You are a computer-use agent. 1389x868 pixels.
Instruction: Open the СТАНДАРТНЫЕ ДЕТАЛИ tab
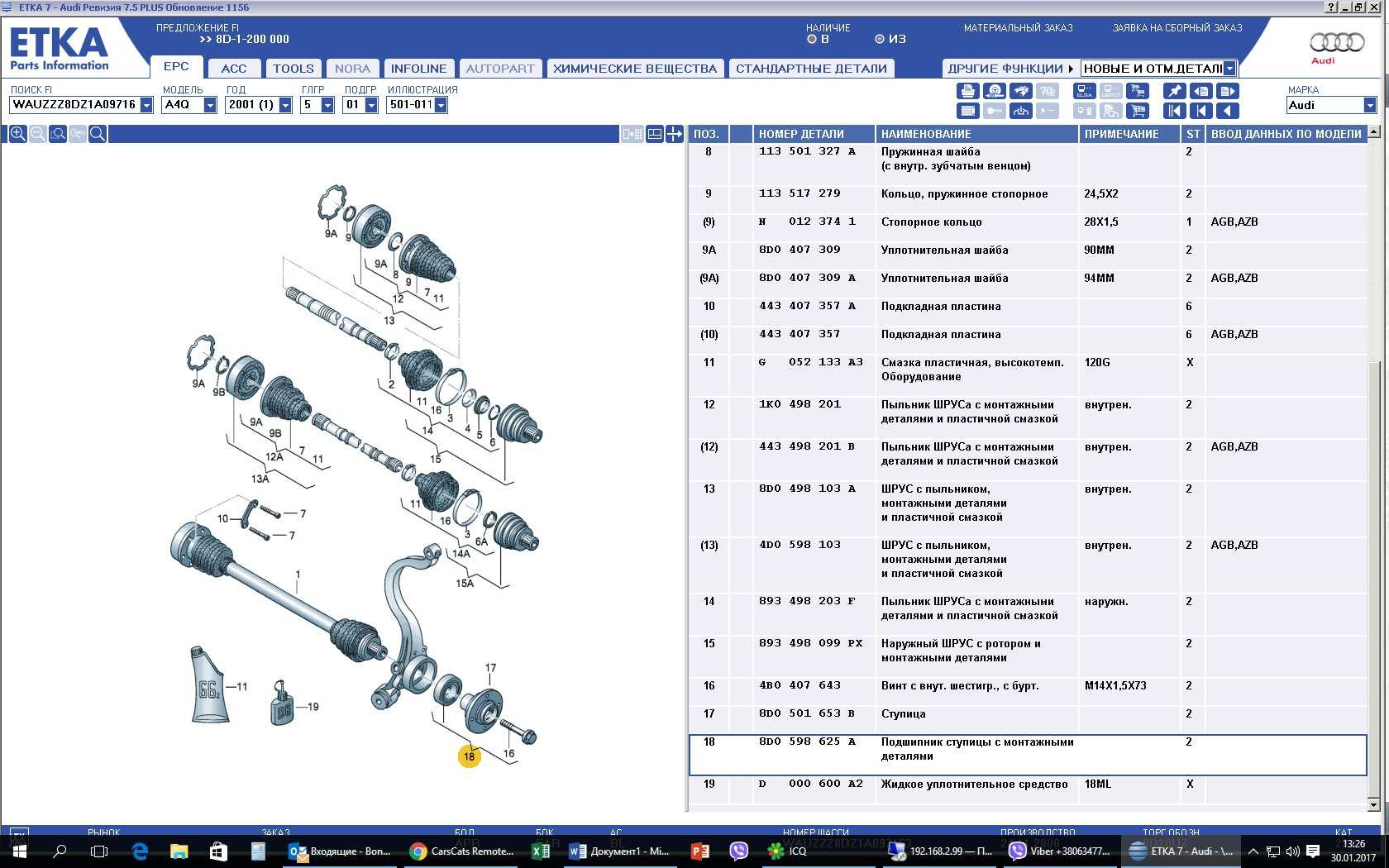[x=811, y=69]
